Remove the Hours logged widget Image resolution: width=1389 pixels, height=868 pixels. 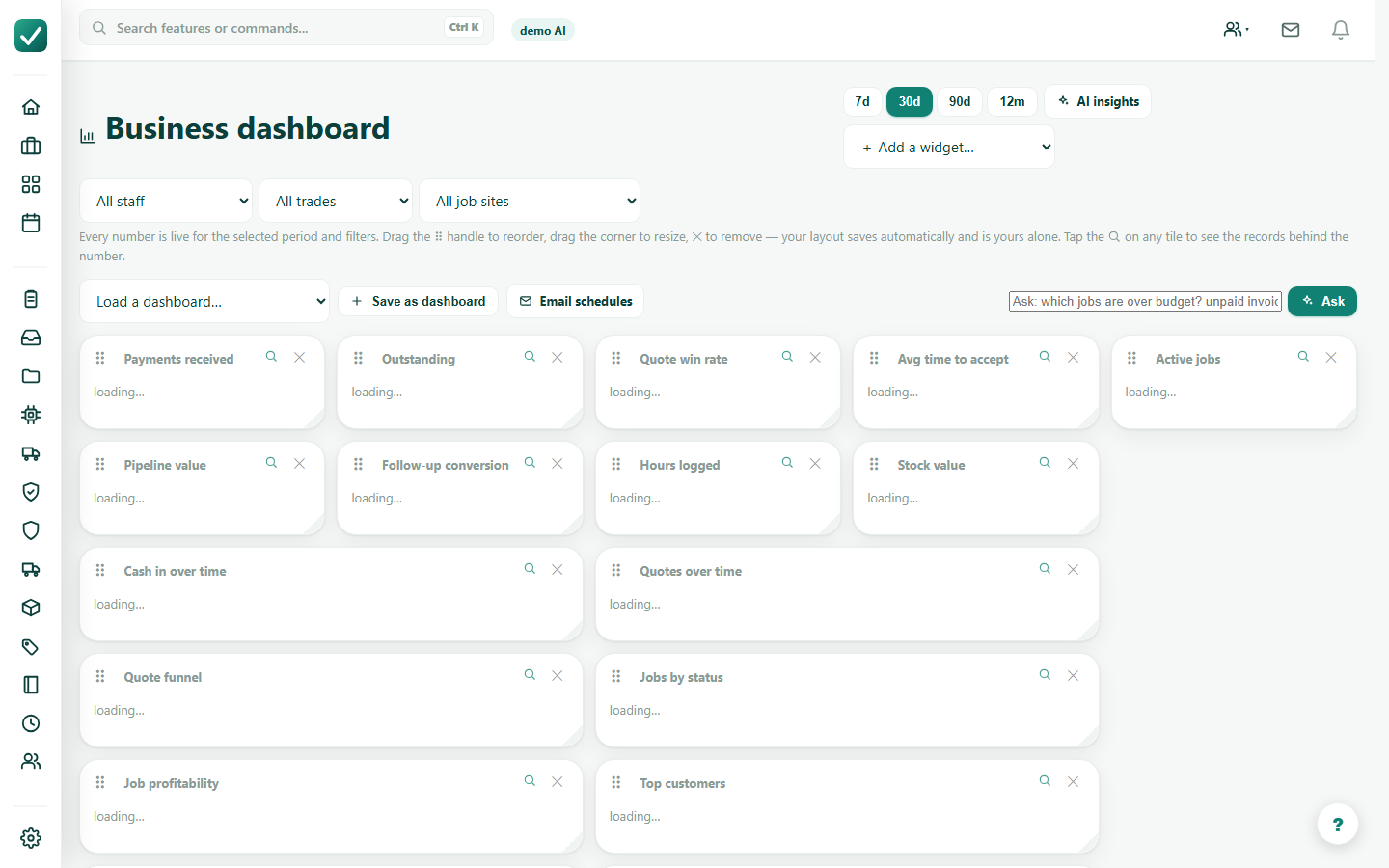tap(815, 463)
